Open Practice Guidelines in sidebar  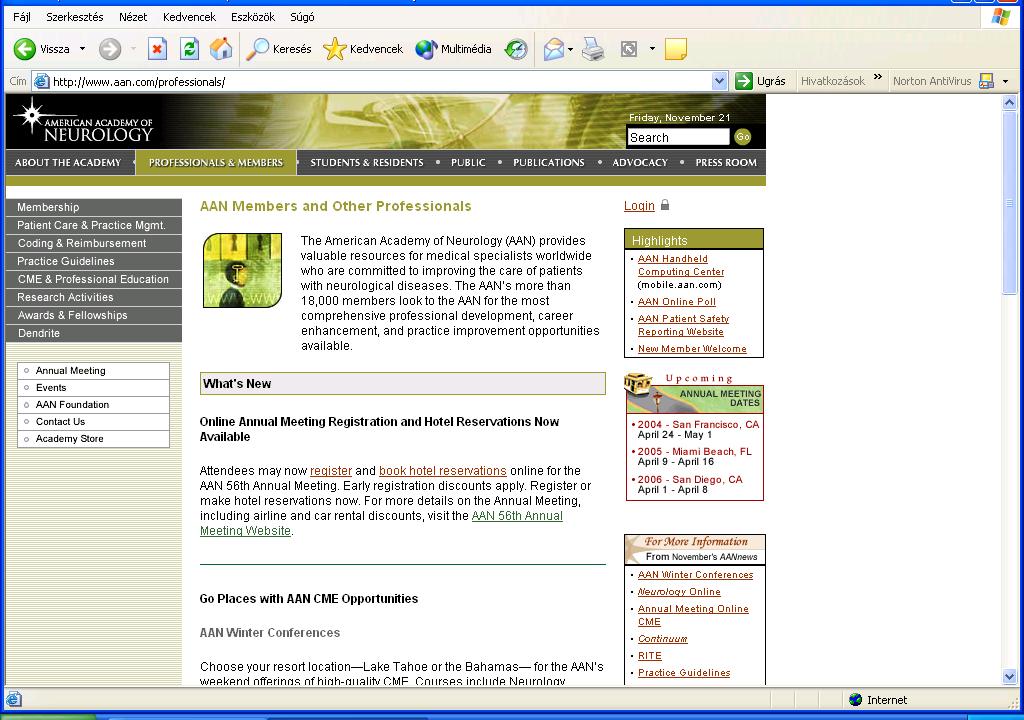point(93,261)
